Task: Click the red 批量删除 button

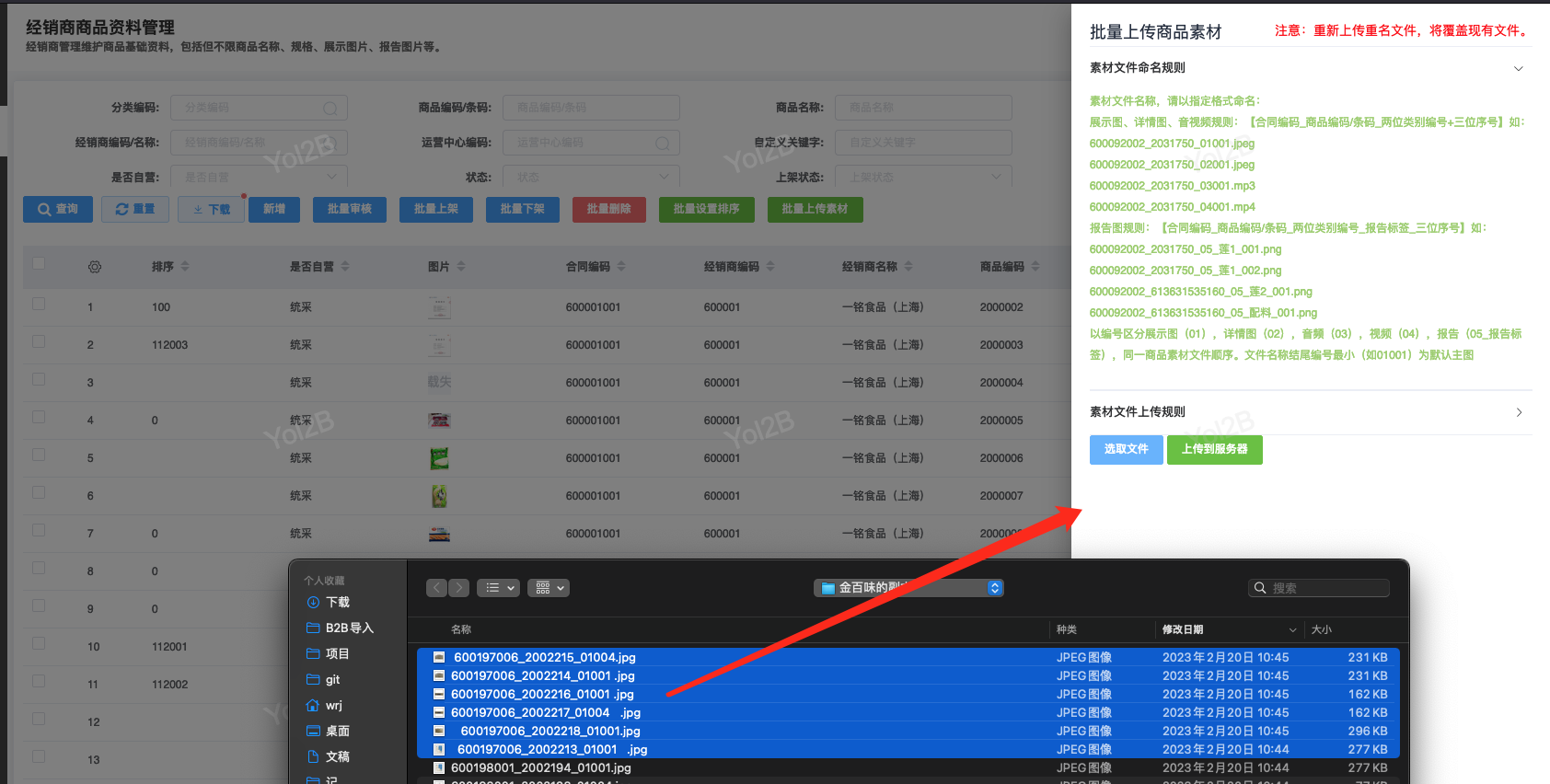Action: click(609, 209)
